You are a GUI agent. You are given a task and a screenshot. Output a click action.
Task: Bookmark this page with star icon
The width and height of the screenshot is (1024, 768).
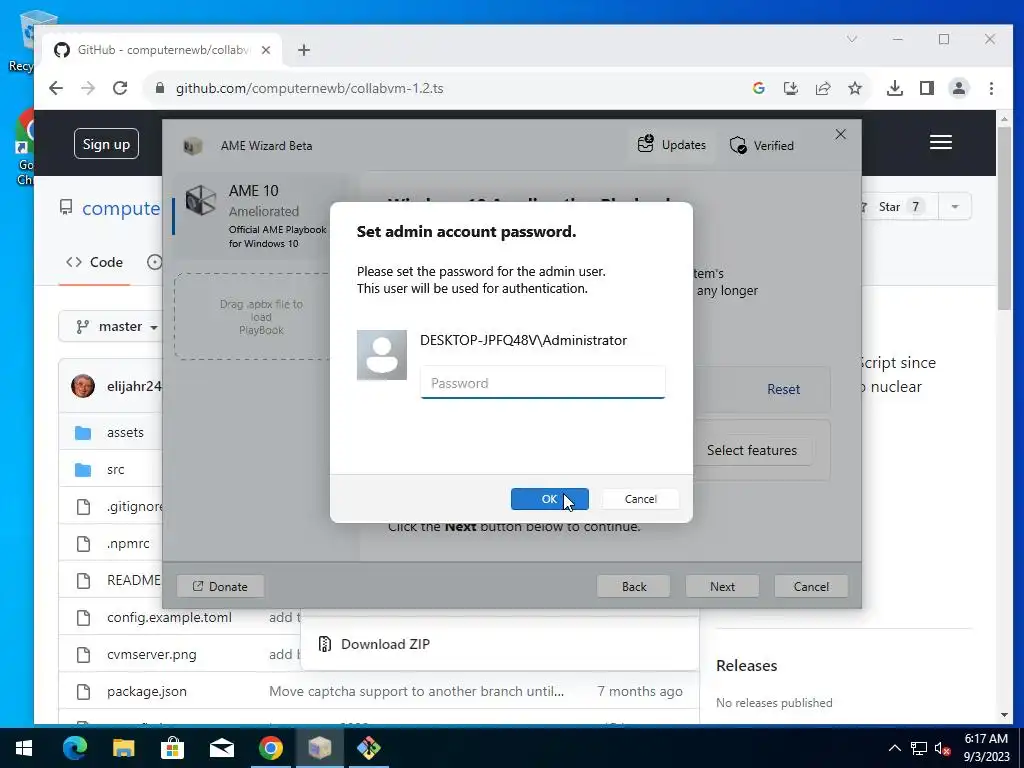(x=855, y=88)
